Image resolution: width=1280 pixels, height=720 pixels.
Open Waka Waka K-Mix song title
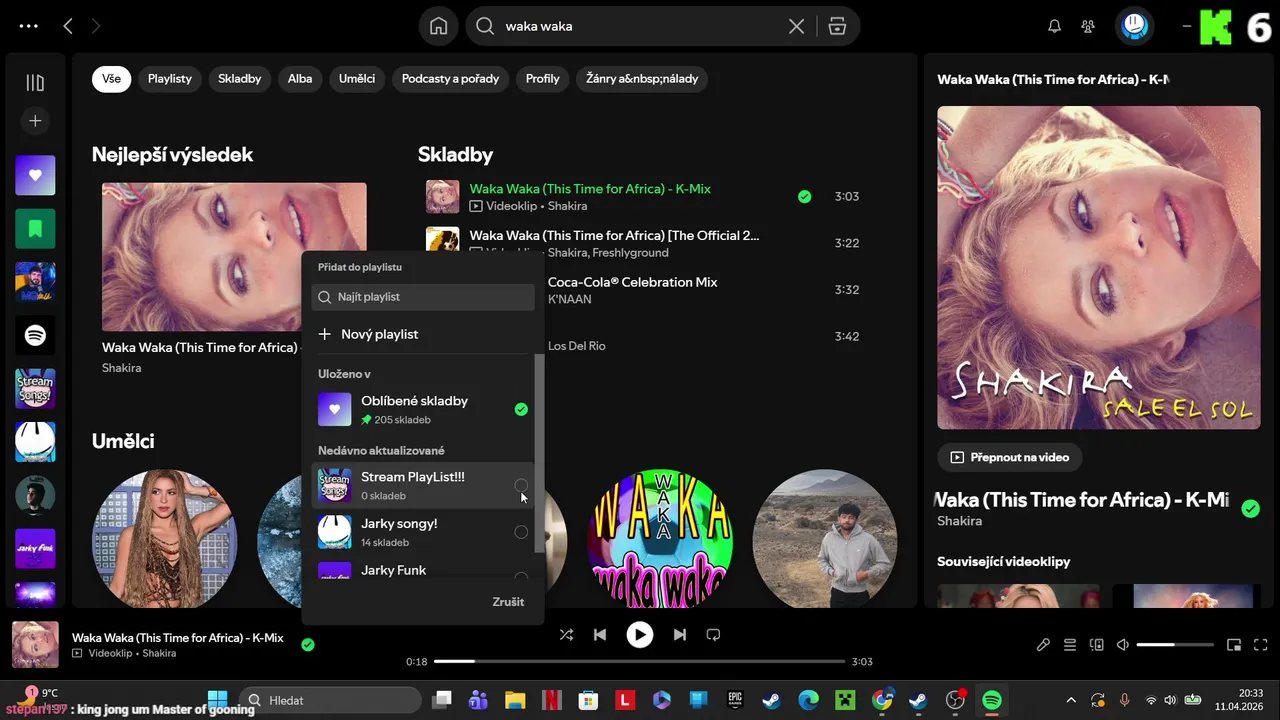point(590,188)
